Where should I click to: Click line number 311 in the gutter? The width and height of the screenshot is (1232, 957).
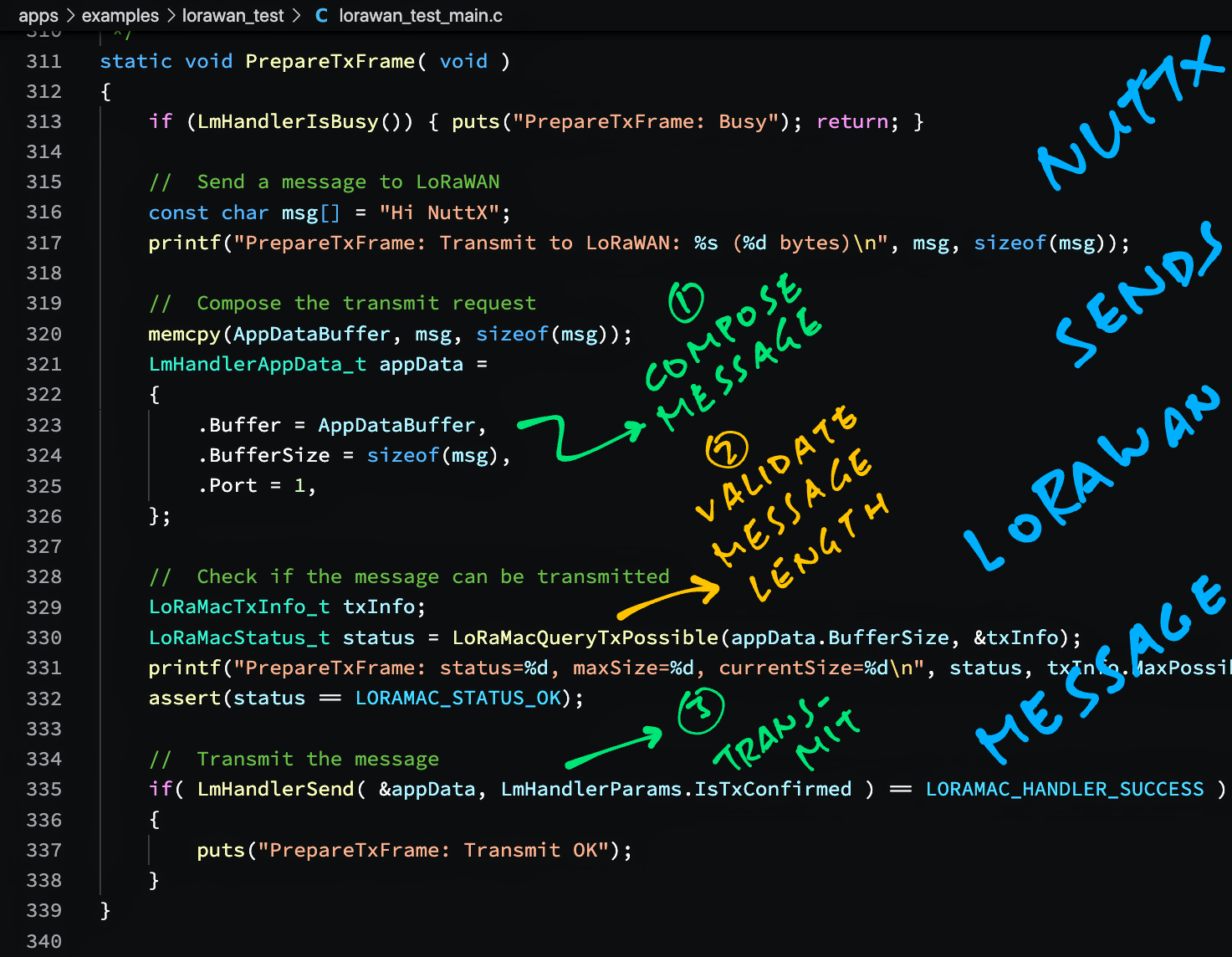point(44,61)
